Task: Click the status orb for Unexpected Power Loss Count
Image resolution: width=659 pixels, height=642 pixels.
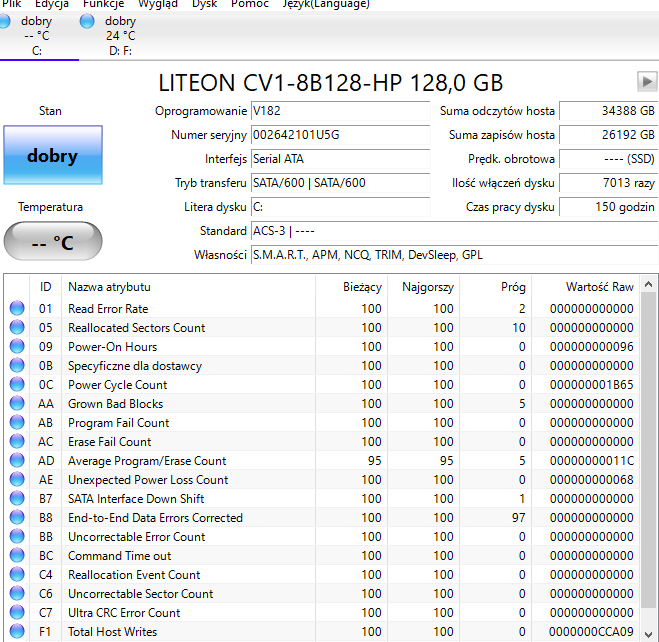Action: (17, 479)
